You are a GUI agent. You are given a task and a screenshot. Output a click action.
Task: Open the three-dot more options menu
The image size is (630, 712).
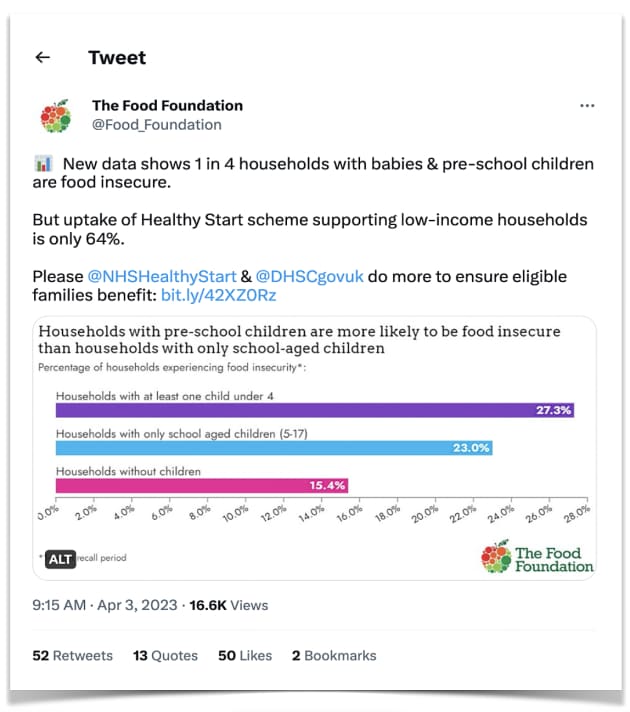click(588, 106)
